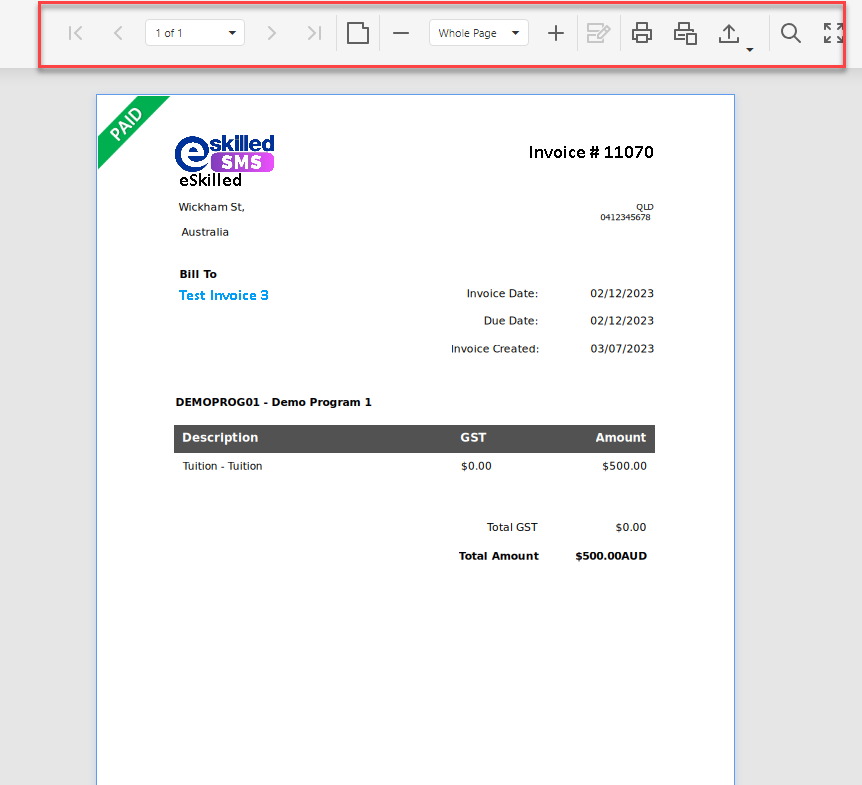Switch to full screen mode
This screenshot has width=862, height=785.
pyautogui.click(x=833, y=33)
